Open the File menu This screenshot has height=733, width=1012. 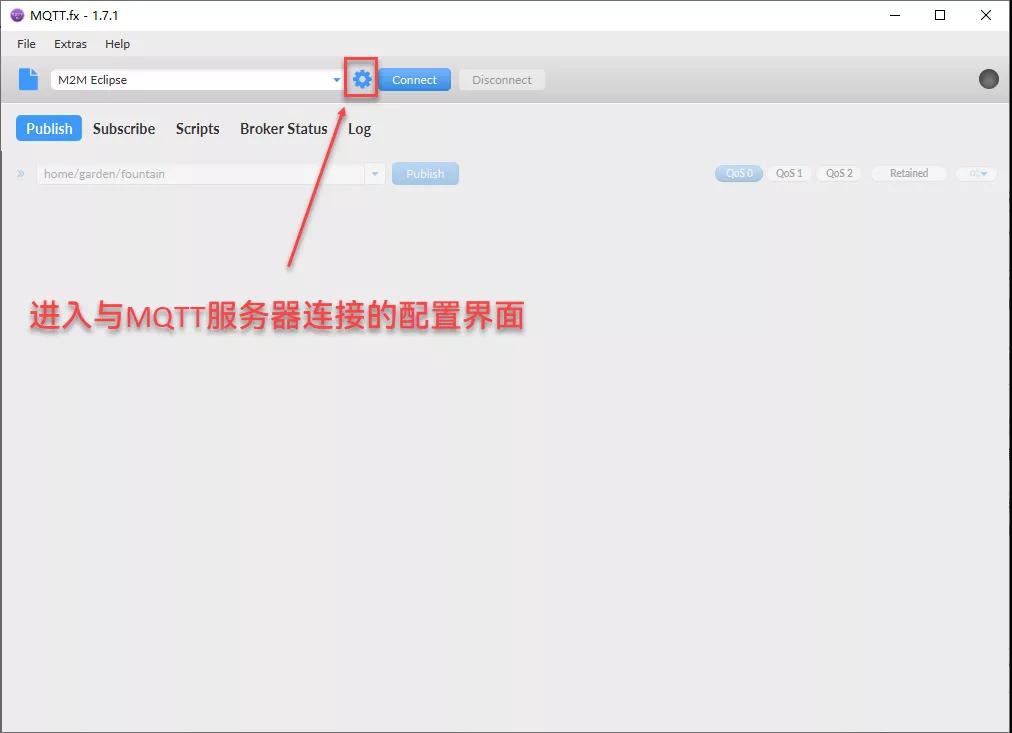pyautogui.click(x=26, y=44)
